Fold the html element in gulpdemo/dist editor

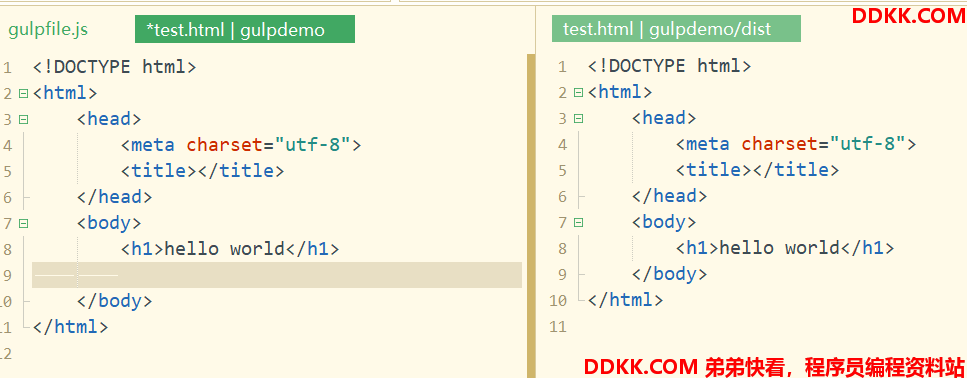578,93
